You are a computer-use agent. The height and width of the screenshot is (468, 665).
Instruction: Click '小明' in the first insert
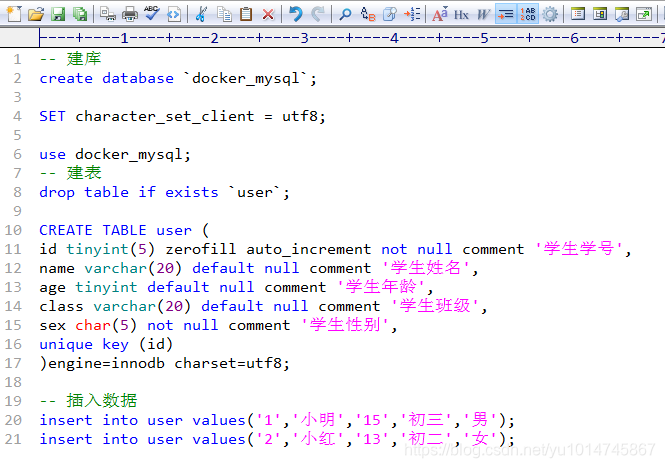tap(318, 420)
